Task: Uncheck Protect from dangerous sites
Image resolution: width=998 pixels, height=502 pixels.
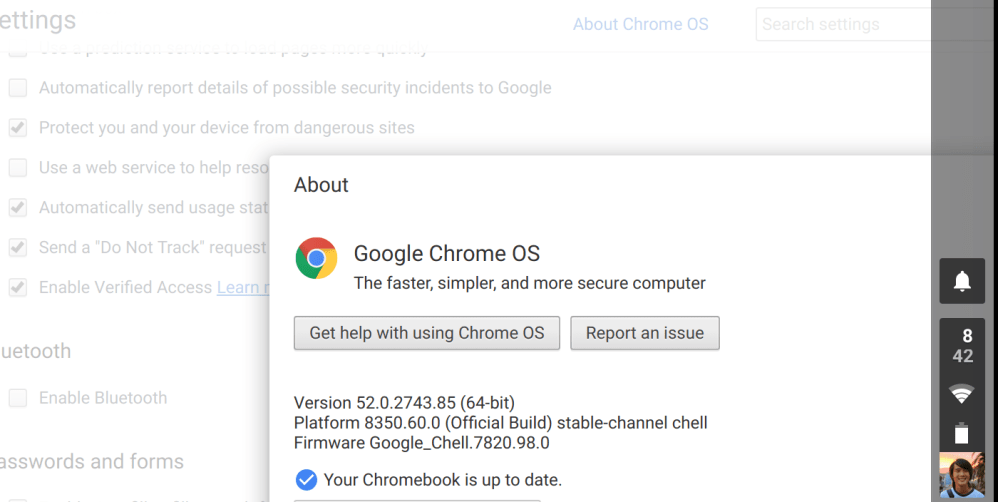Action: pyautogui.click(x=18, y=128)
